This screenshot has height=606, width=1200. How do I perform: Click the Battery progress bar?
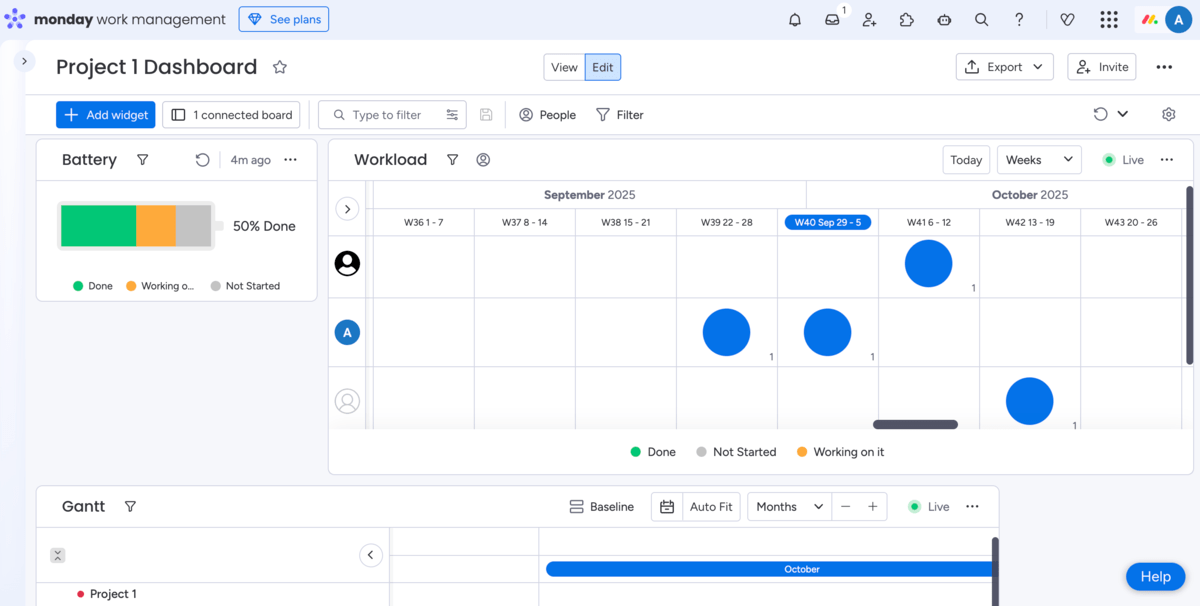tap(136, 225)
